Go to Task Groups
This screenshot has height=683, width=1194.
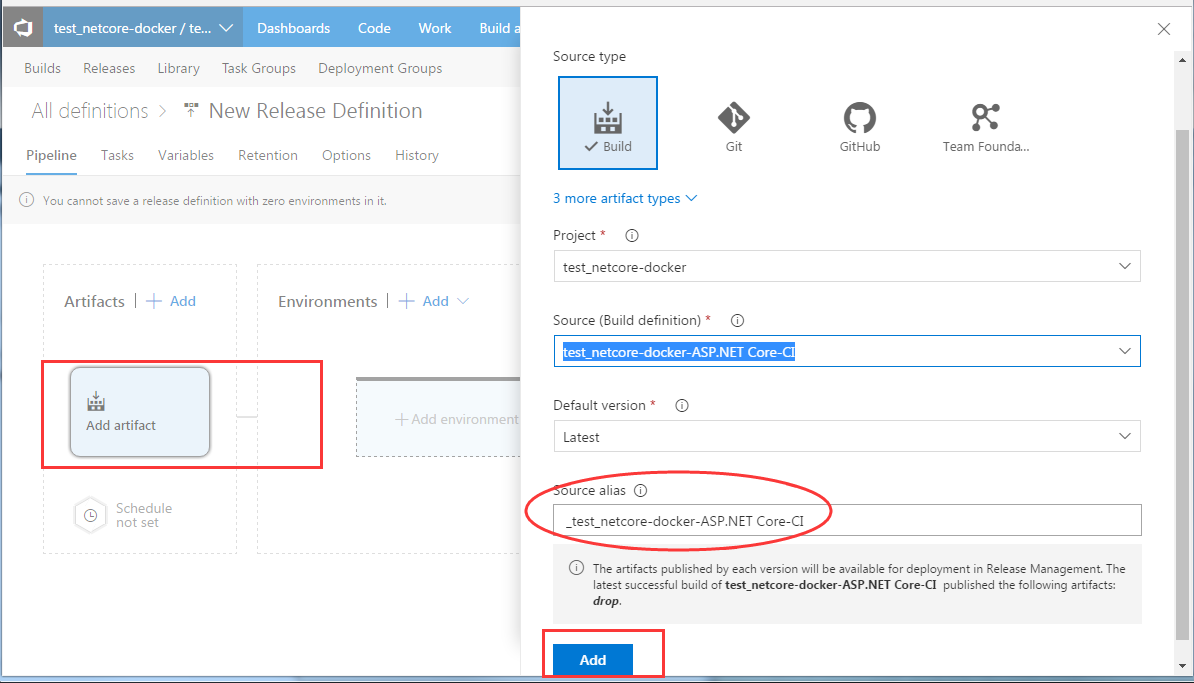point(259,69)
